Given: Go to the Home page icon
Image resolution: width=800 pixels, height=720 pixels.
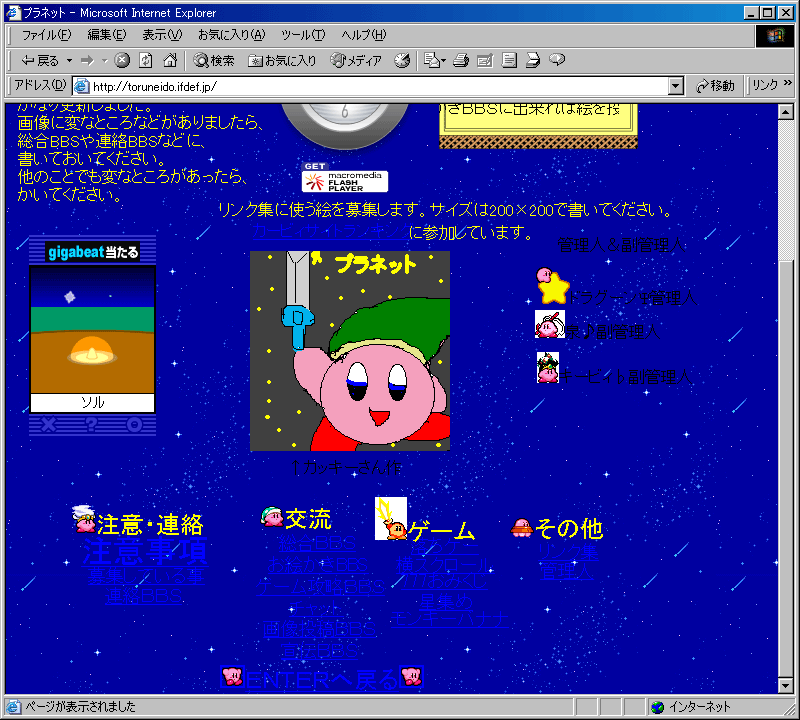Looking at the screenshot, I should [x=170, y=60].
